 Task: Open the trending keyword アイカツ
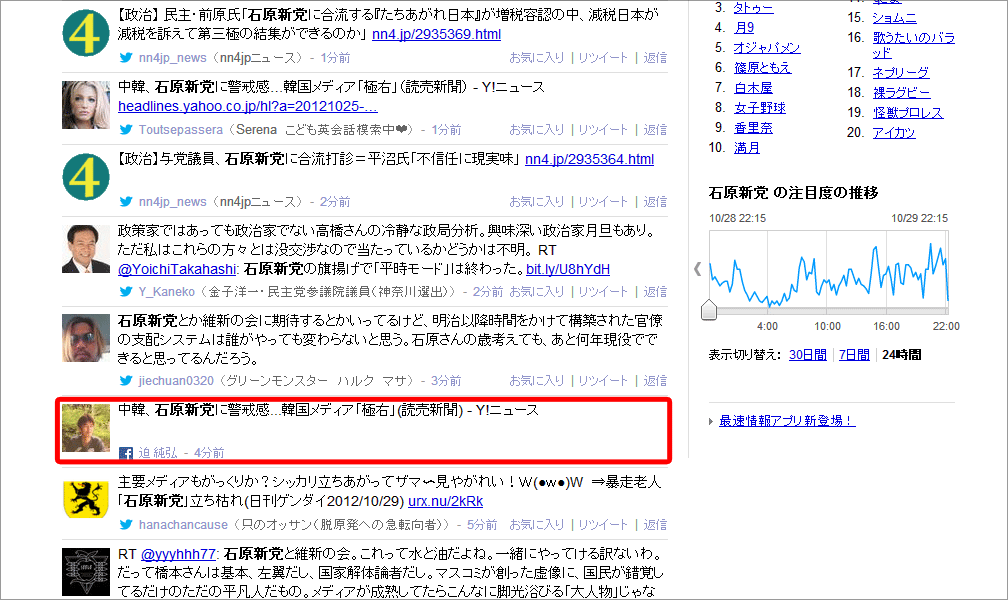point(894,132)
